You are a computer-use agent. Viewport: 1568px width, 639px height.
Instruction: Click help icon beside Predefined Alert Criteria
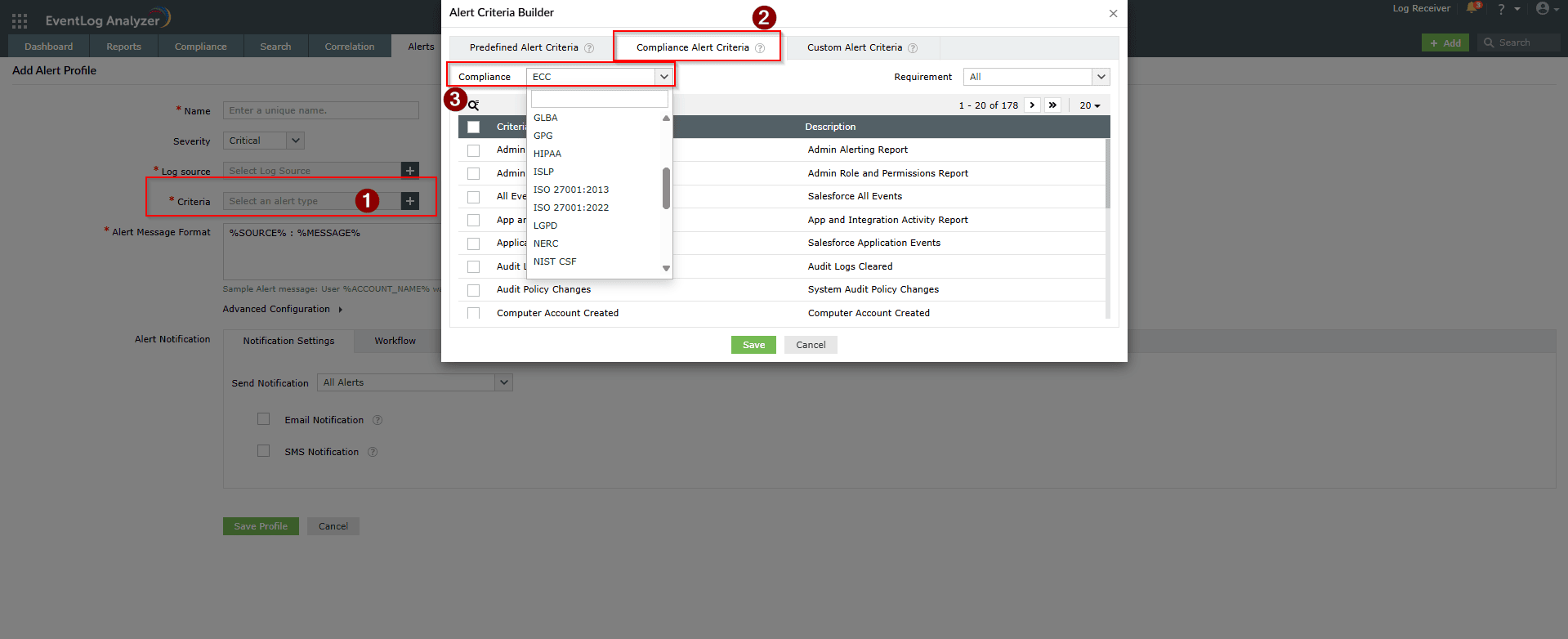click(x=589, y=48)
